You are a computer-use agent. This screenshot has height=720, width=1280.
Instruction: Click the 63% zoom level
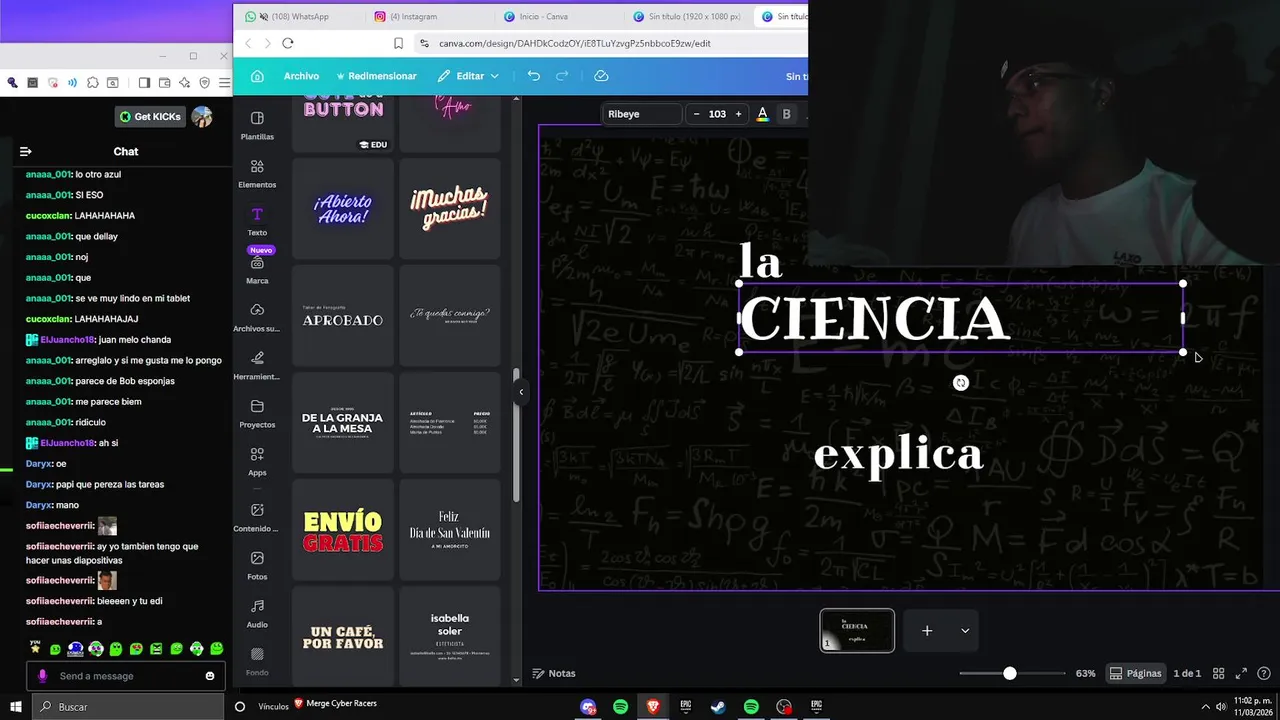pos(1085,674)
